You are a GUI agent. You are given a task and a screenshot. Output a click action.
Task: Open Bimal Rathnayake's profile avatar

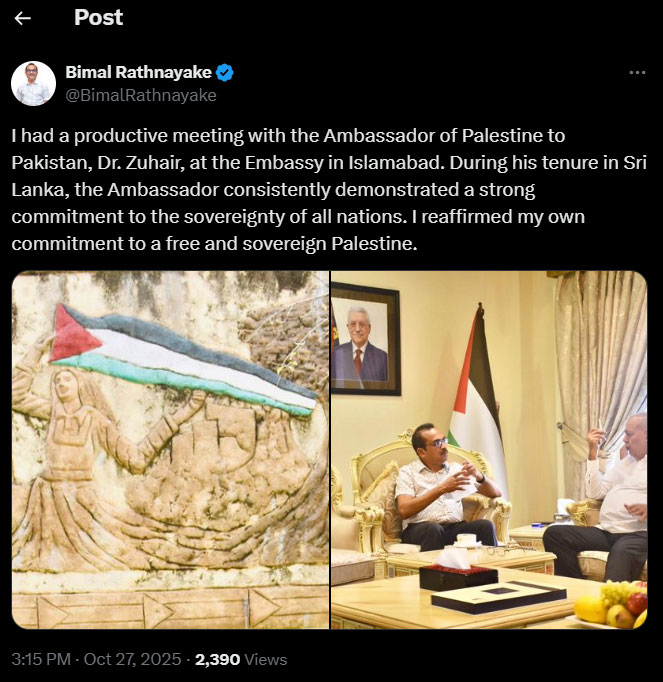[x=34, y=83]
